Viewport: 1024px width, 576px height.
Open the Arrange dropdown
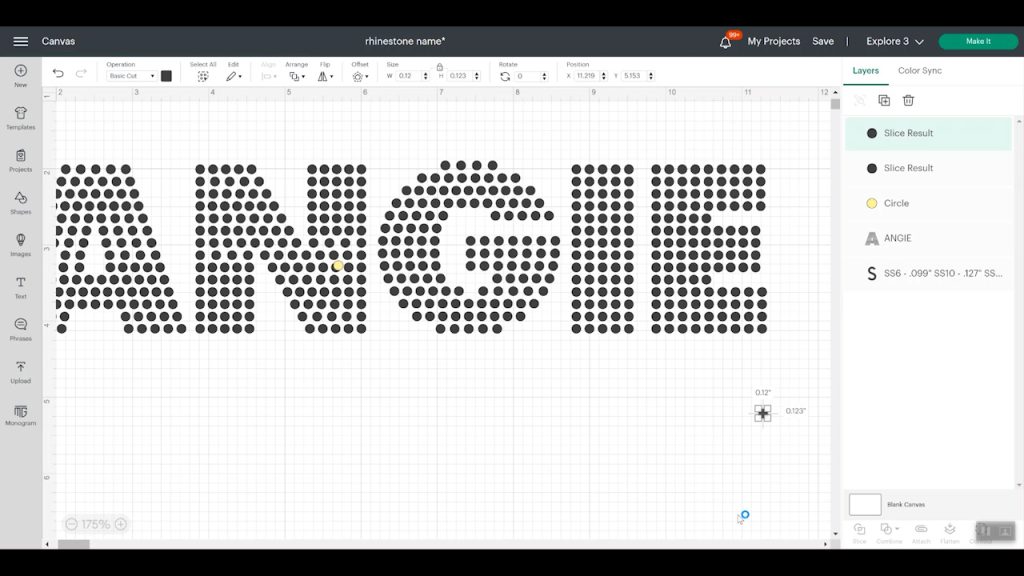pyautogui.click(x=297, y=76)
